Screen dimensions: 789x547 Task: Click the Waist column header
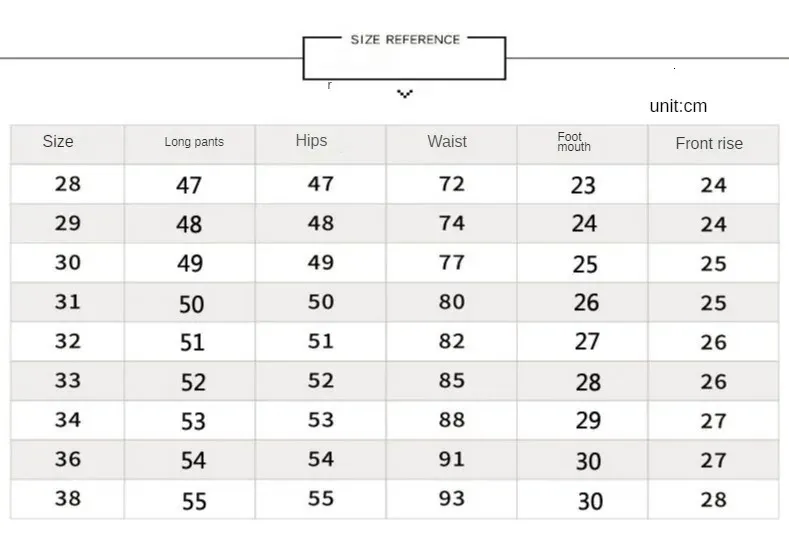447,142
